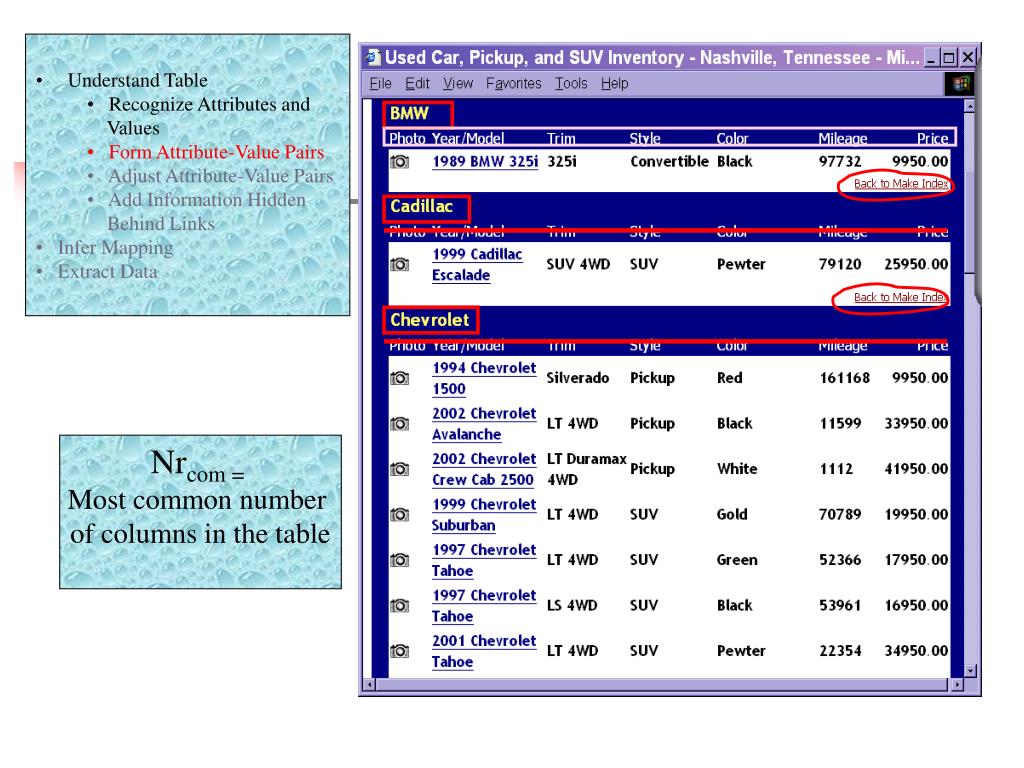Click the BMW section heading
Screen dimensions: 1024x768
(409, 114)
